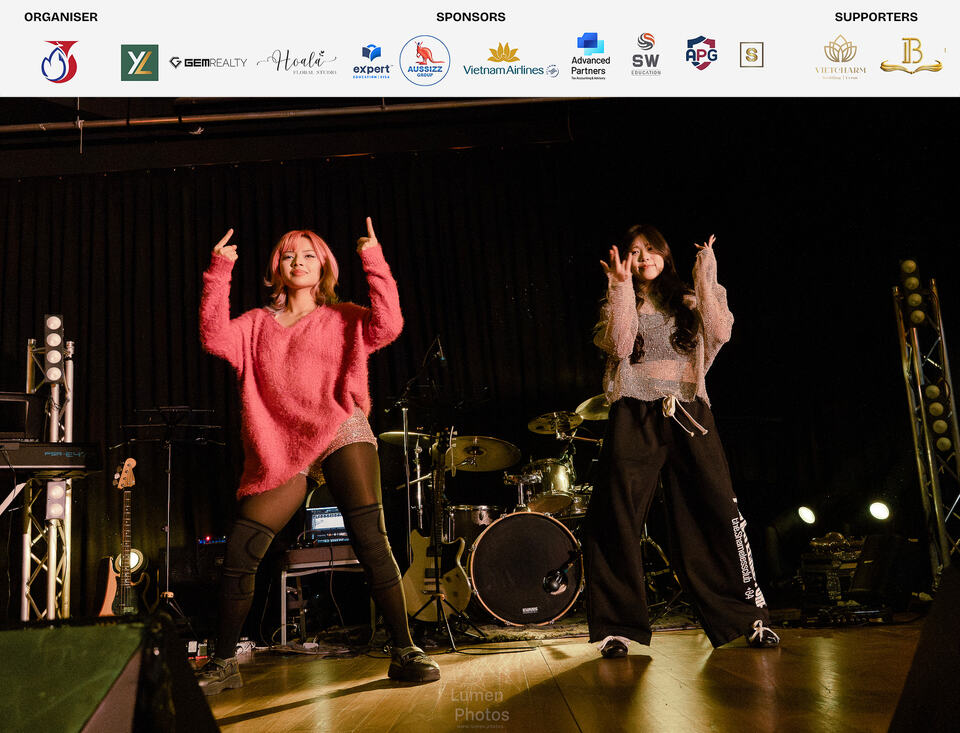Click the ORGANISER heading text
The image size is (960, 733).
pos(61,17)
